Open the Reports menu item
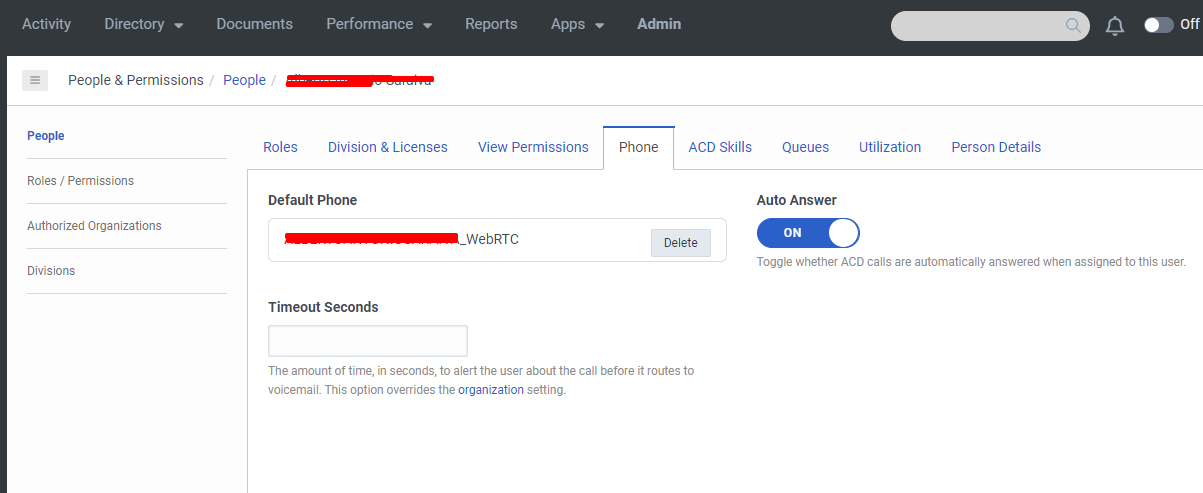The width and height of the screenshot is (1203, 493). click(x=491, y=24)
